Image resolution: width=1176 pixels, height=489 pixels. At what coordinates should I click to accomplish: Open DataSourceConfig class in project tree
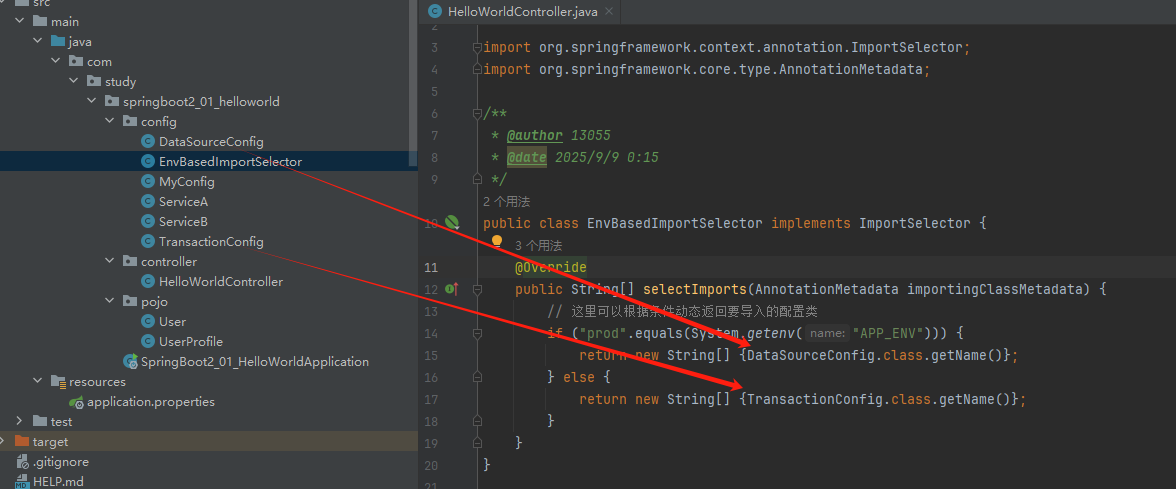click(211, 141)
